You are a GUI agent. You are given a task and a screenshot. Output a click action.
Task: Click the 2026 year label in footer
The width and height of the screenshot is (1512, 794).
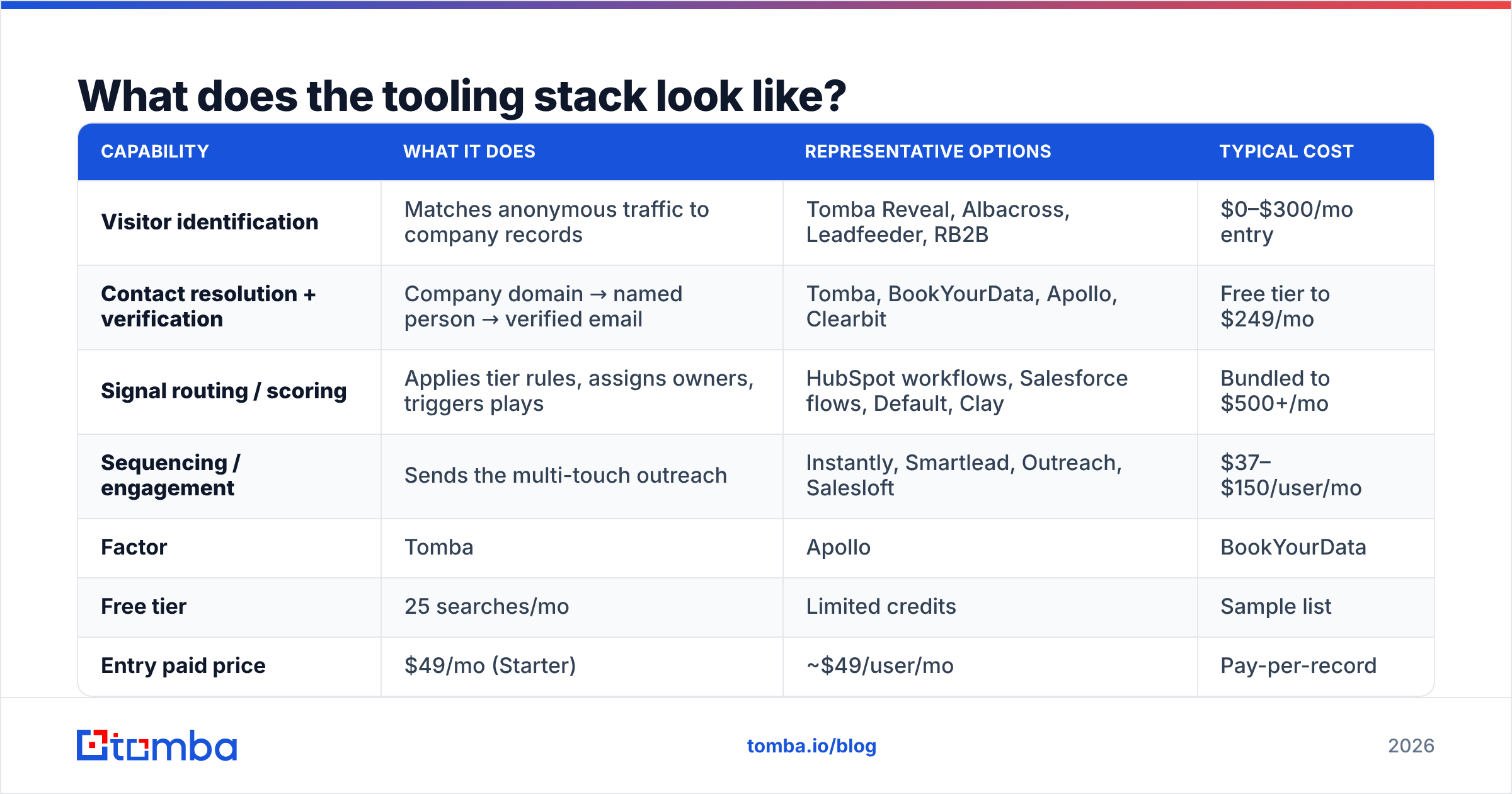[1411, 746]
